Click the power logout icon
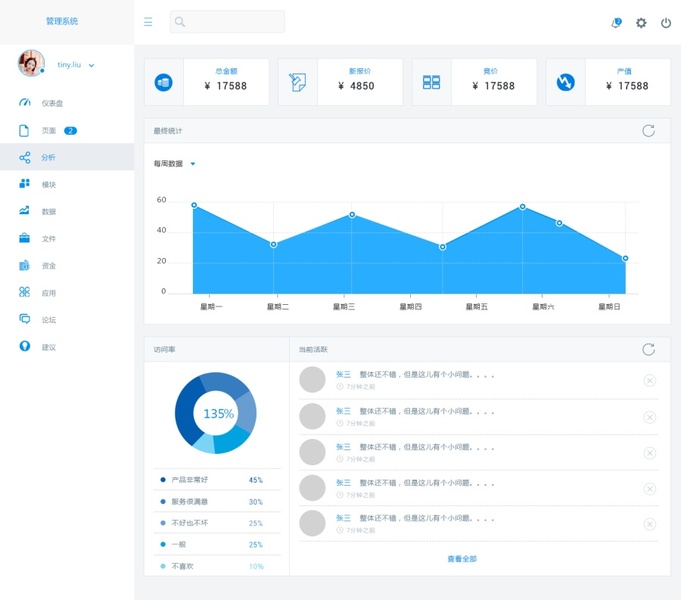The image size is (681, 600). (666, 23)
